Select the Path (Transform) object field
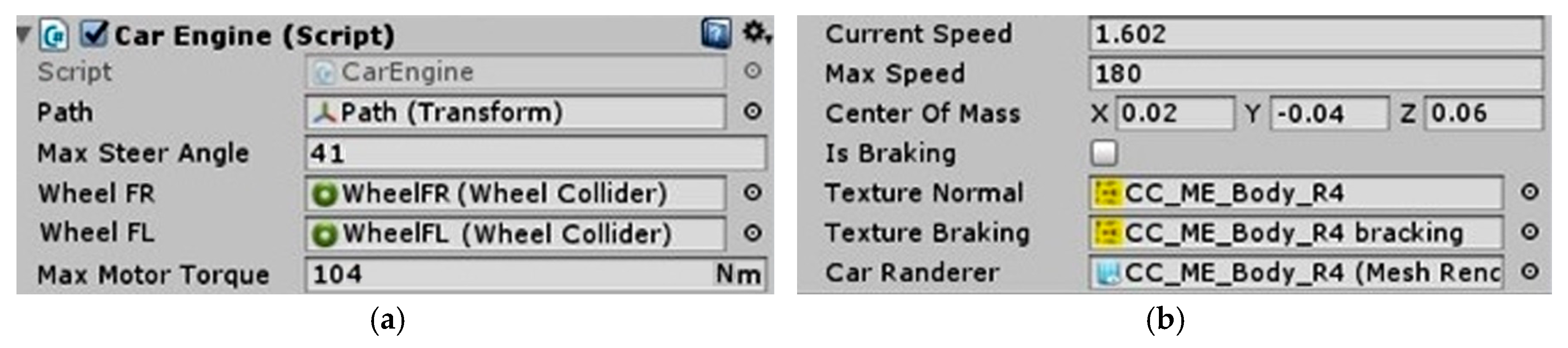This screenshot has height=348, width=1568. pyautogui.click(x=516, y=113)
